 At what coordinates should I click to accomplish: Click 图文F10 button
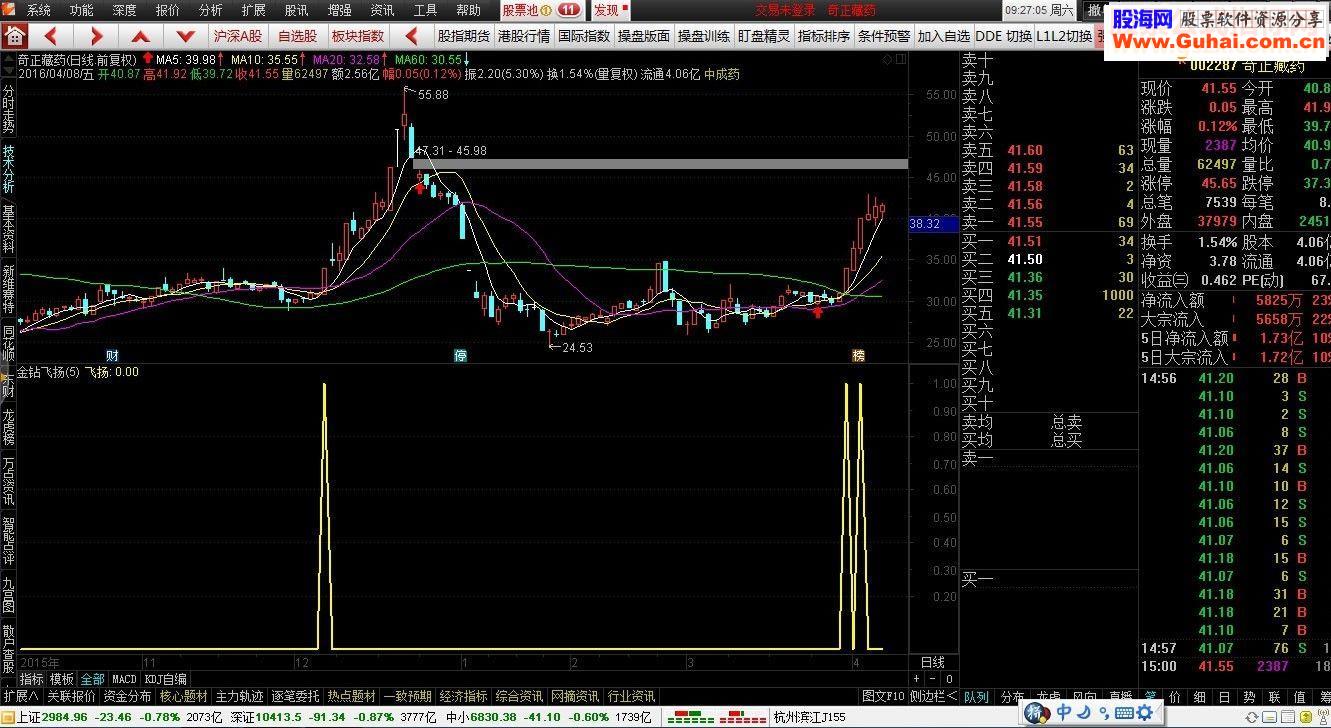pyautogui.click(x=883, y=696)
